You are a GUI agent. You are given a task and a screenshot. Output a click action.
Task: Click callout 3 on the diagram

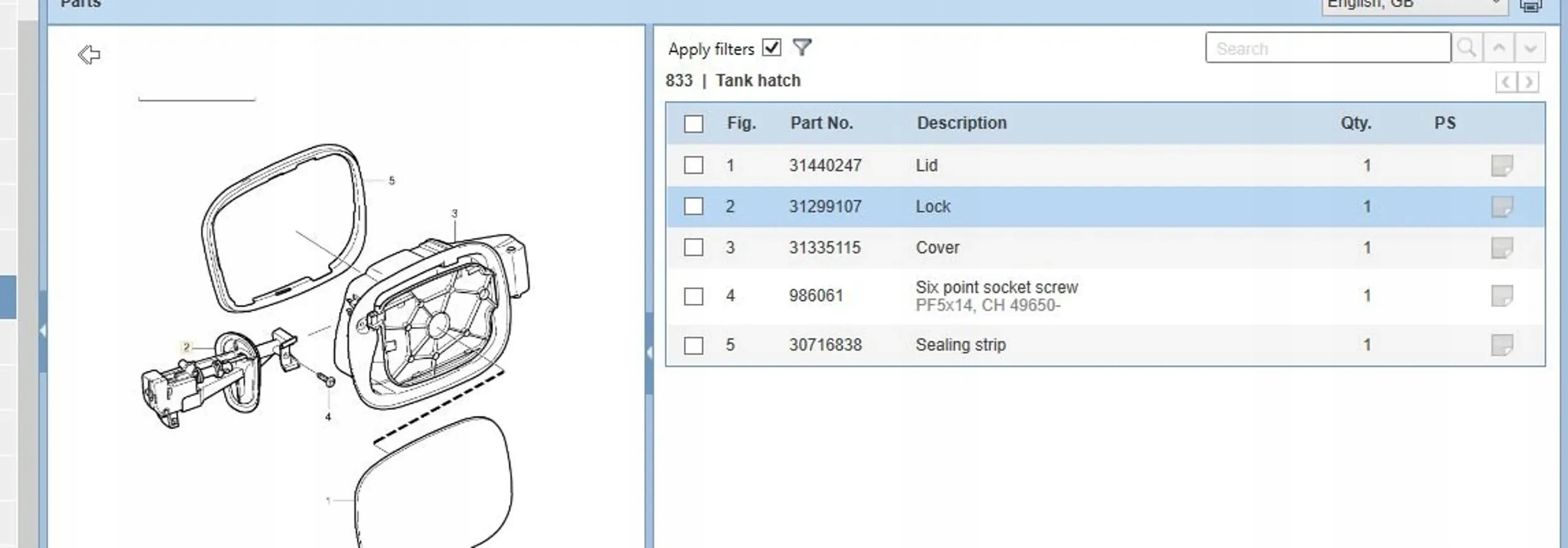click(455, 213)
